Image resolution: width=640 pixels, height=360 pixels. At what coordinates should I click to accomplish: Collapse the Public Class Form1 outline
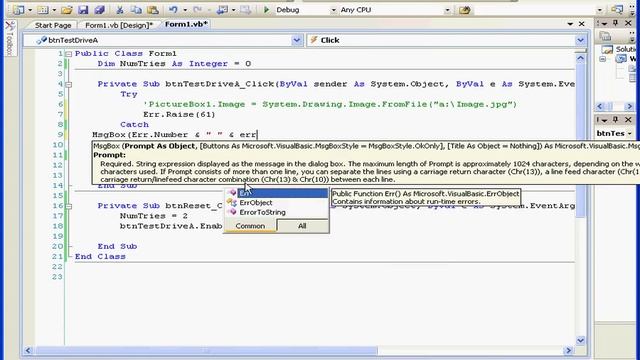[69, 54]
